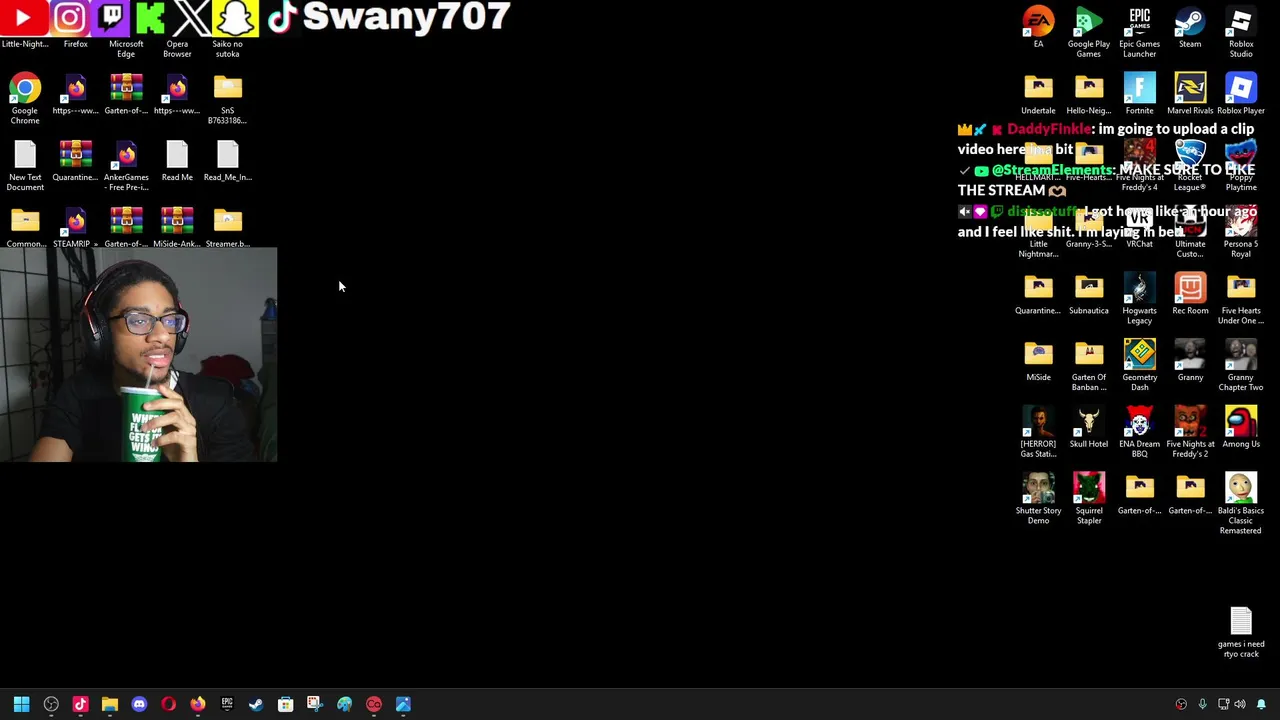Select the MiSide-Ank WinRAR archive

[x=177, y=228]
